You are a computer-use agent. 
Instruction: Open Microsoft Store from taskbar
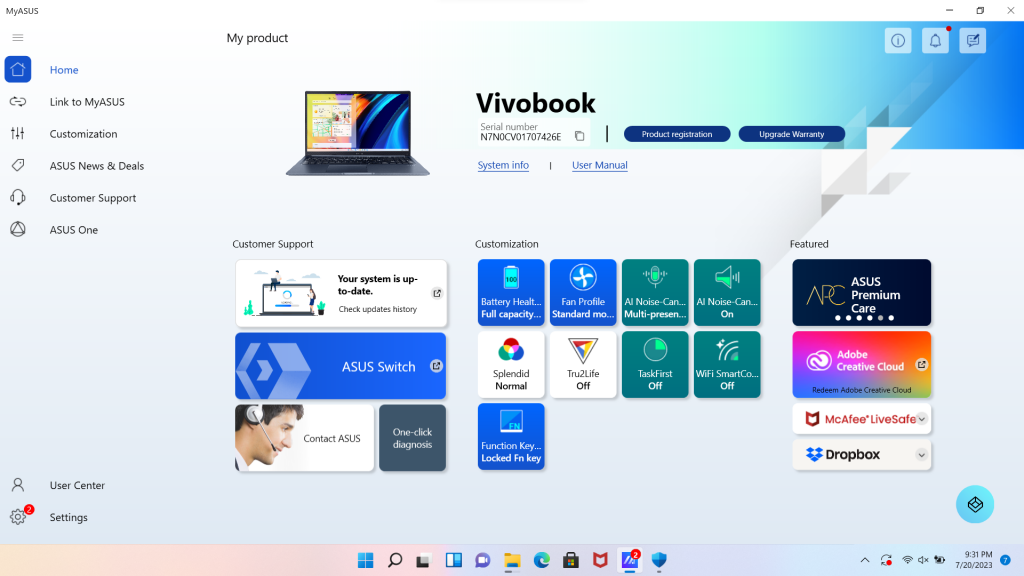(x=571, y=560)
